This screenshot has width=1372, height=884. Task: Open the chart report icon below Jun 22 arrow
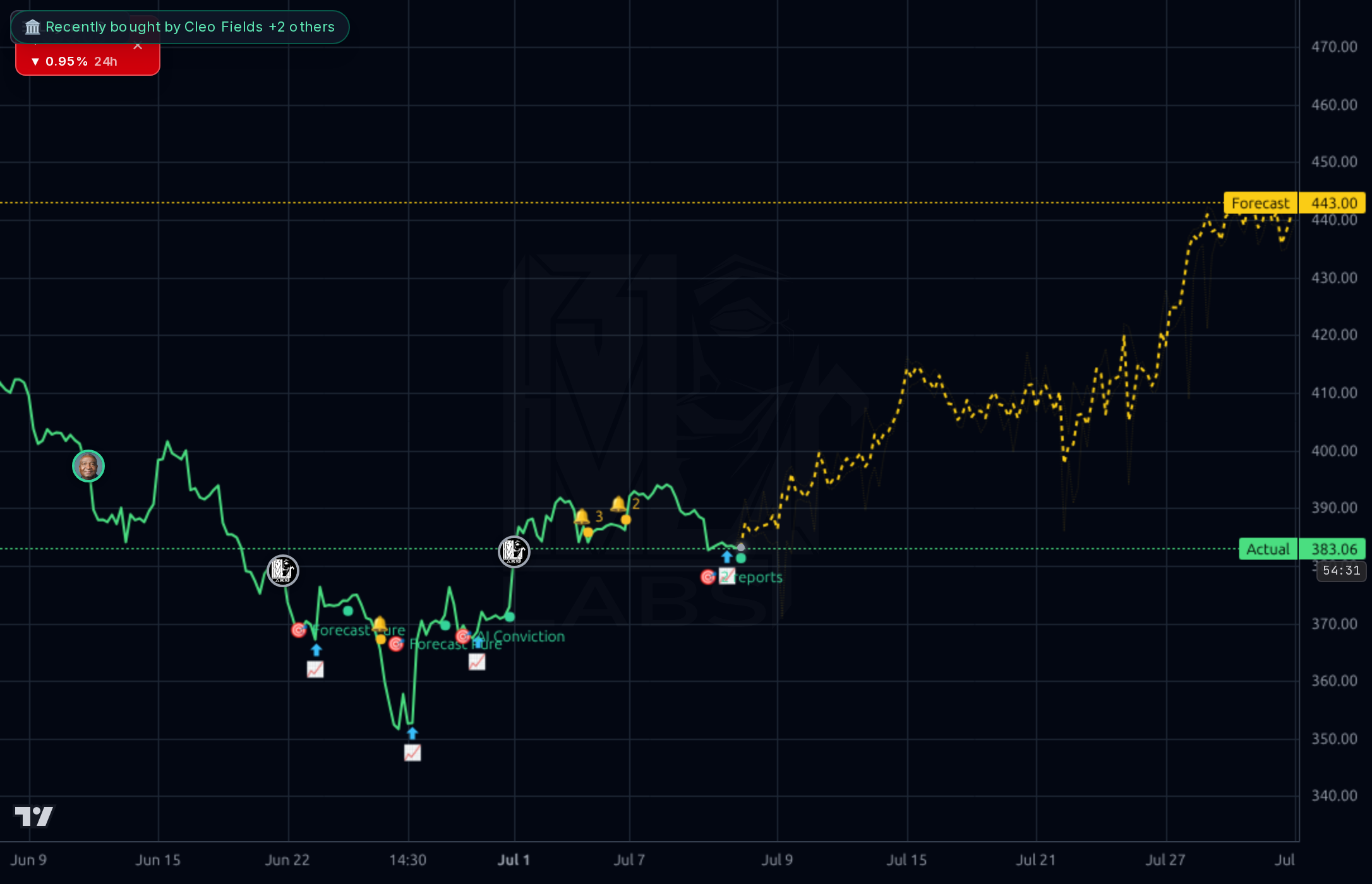click(315, 669)
